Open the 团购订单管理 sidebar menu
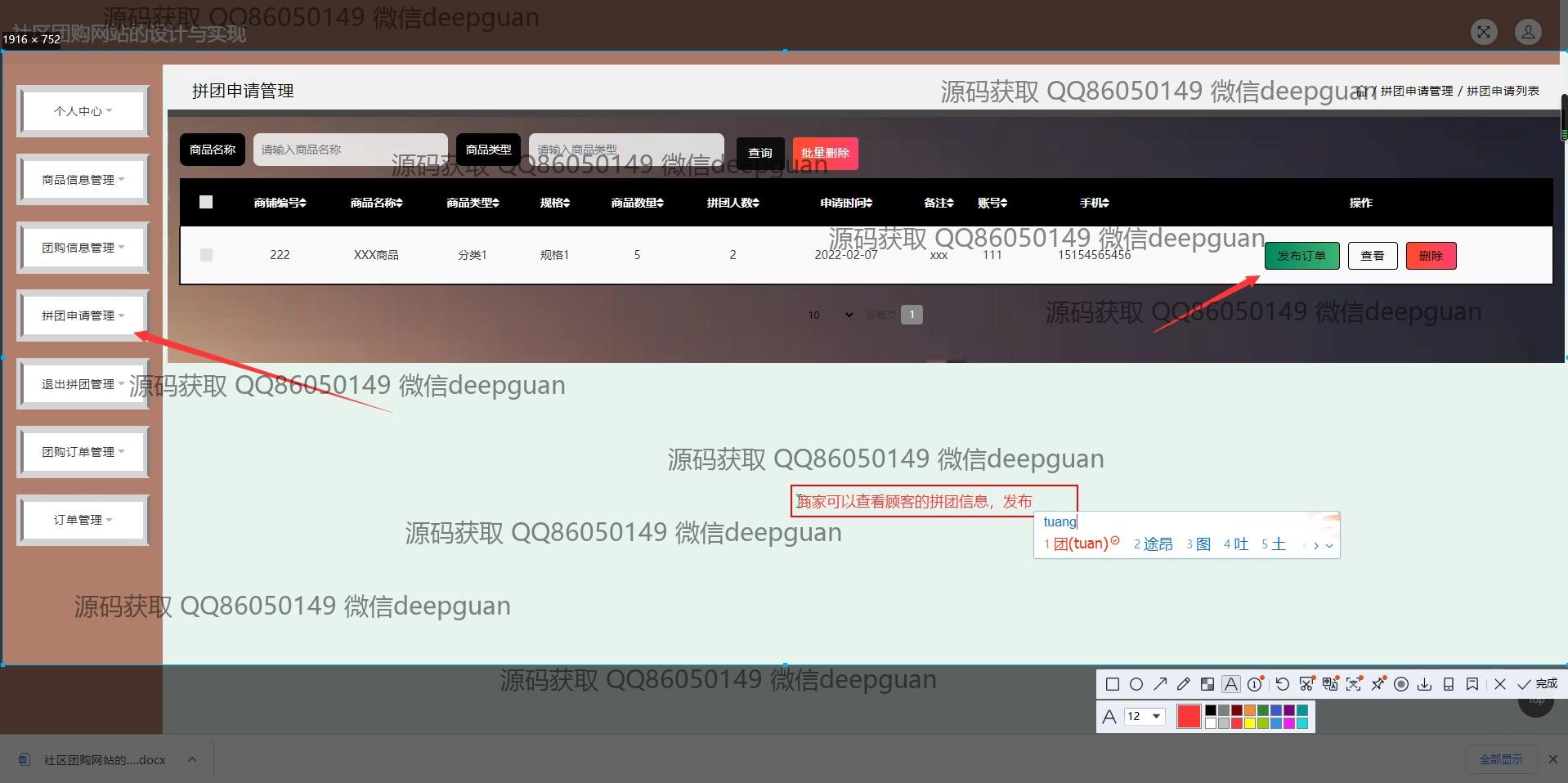 83,452
